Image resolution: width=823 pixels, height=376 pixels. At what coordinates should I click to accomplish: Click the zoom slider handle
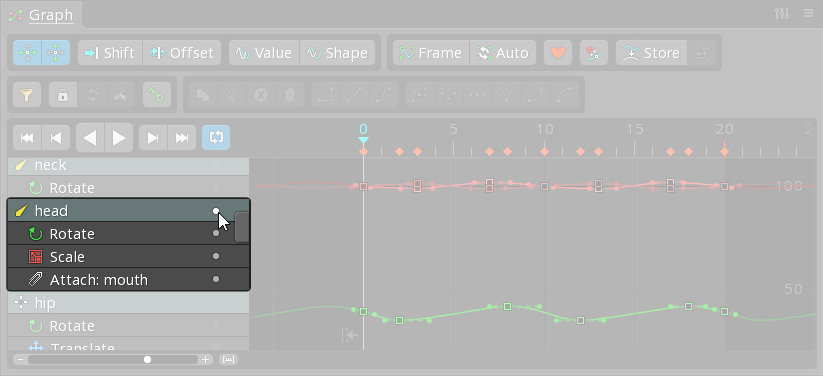[x=147, y=360]
